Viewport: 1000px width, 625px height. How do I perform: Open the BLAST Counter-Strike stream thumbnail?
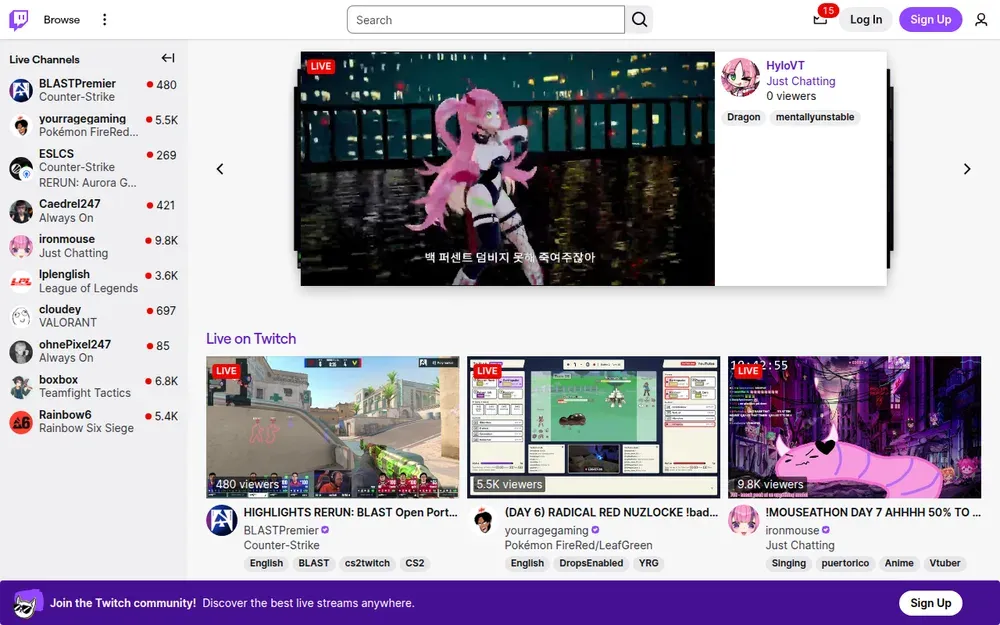tap(332, 427)
